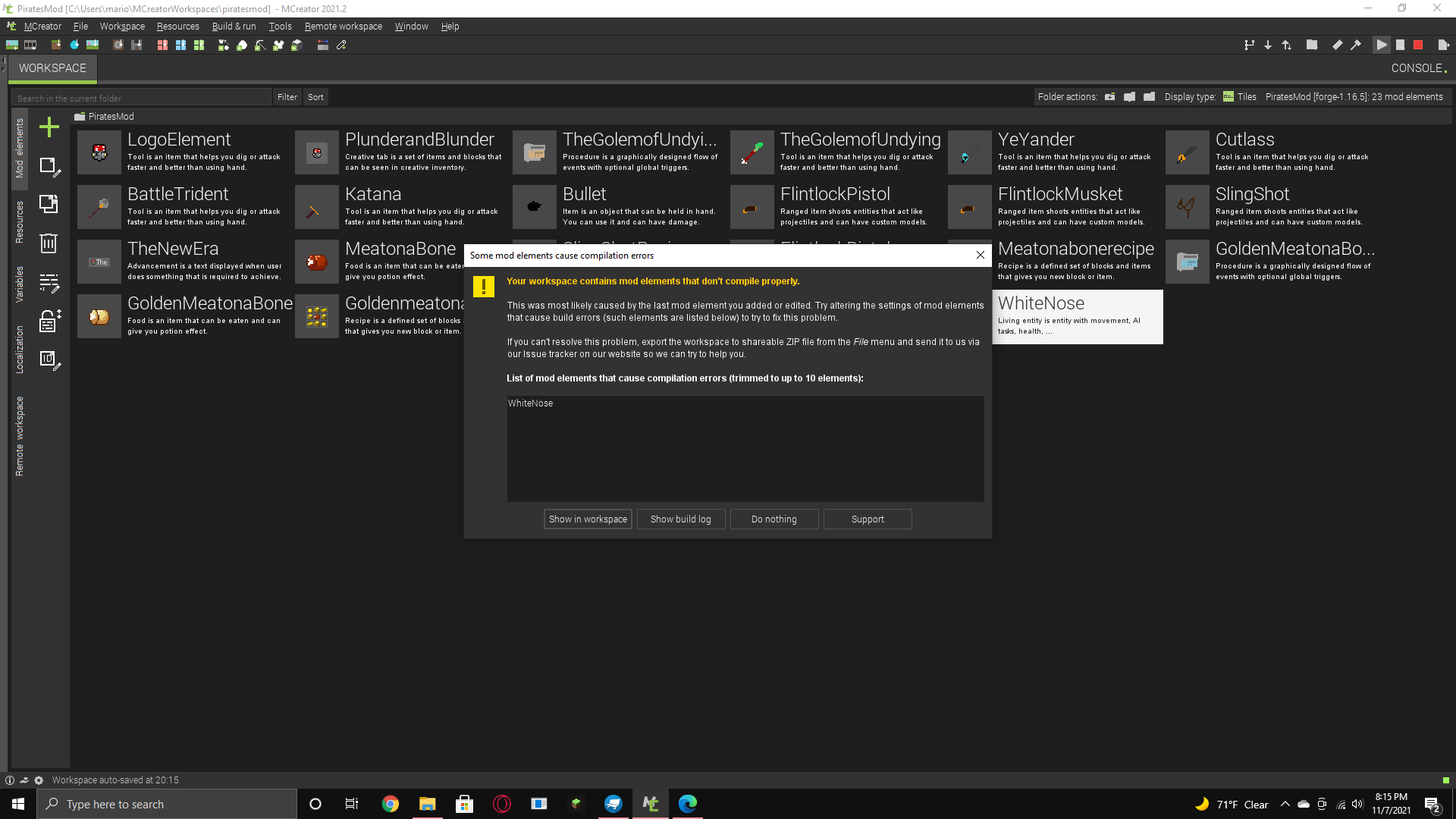Switch to the CONSOLE tab

(1417, 67)
